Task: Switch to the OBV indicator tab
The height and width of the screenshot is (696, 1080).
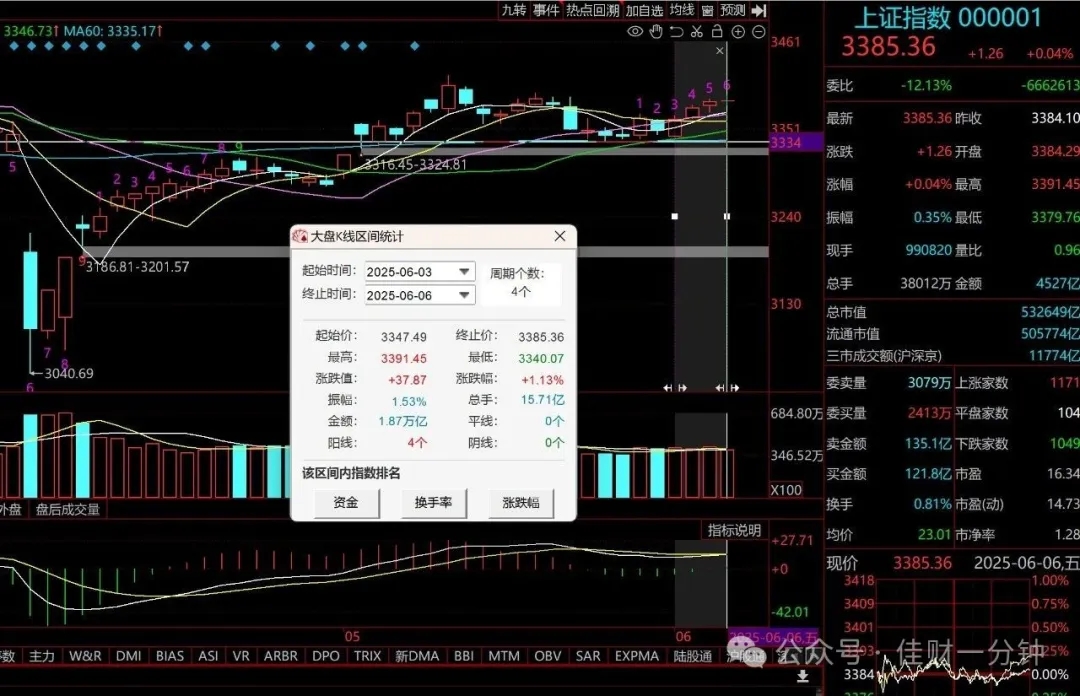Action: 548,656
